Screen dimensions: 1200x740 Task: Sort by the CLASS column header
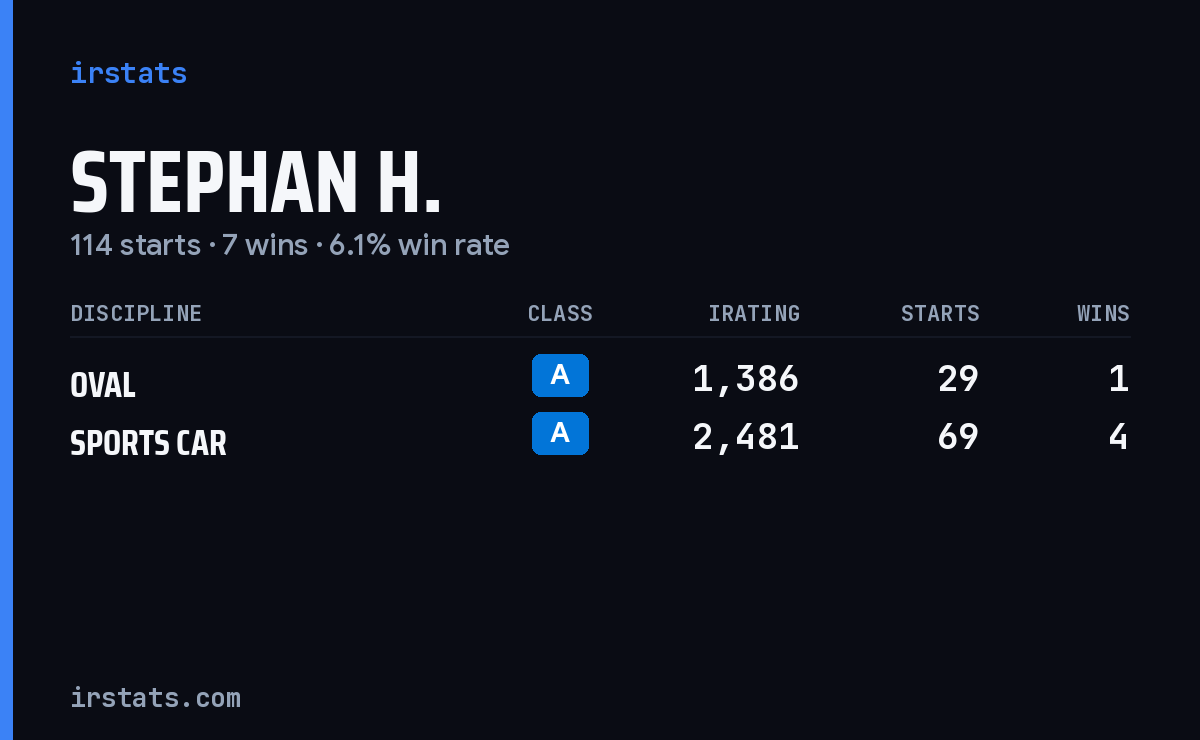[x=560, y=314]
